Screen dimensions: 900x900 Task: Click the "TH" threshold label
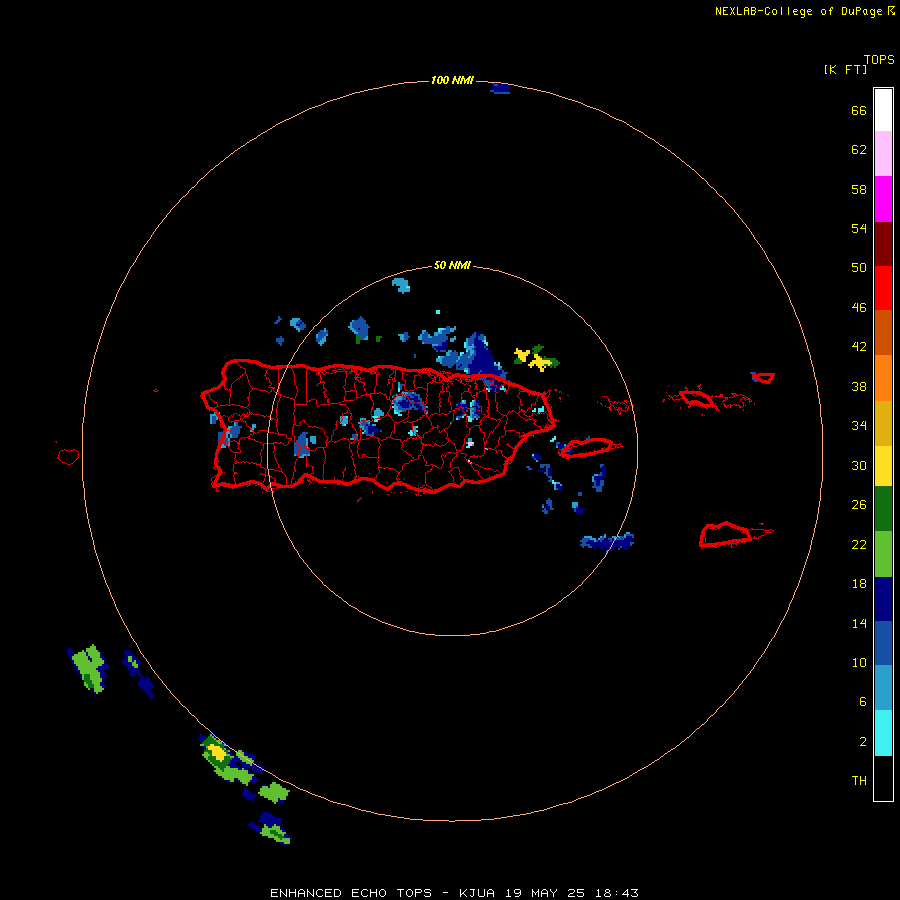[x=859, y=781]
